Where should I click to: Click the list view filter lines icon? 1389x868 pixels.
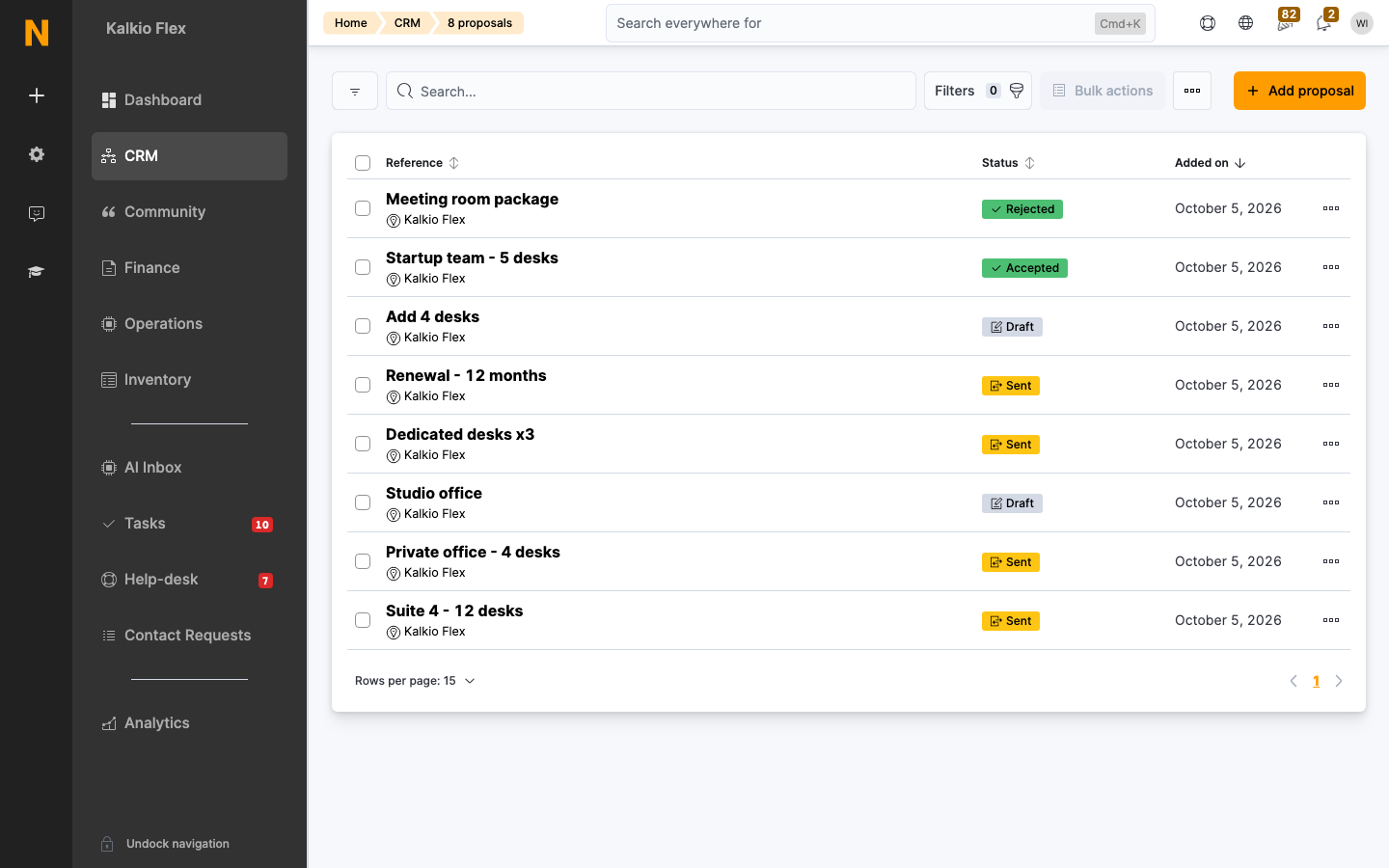pyautogui.click(x=355, y=91)
